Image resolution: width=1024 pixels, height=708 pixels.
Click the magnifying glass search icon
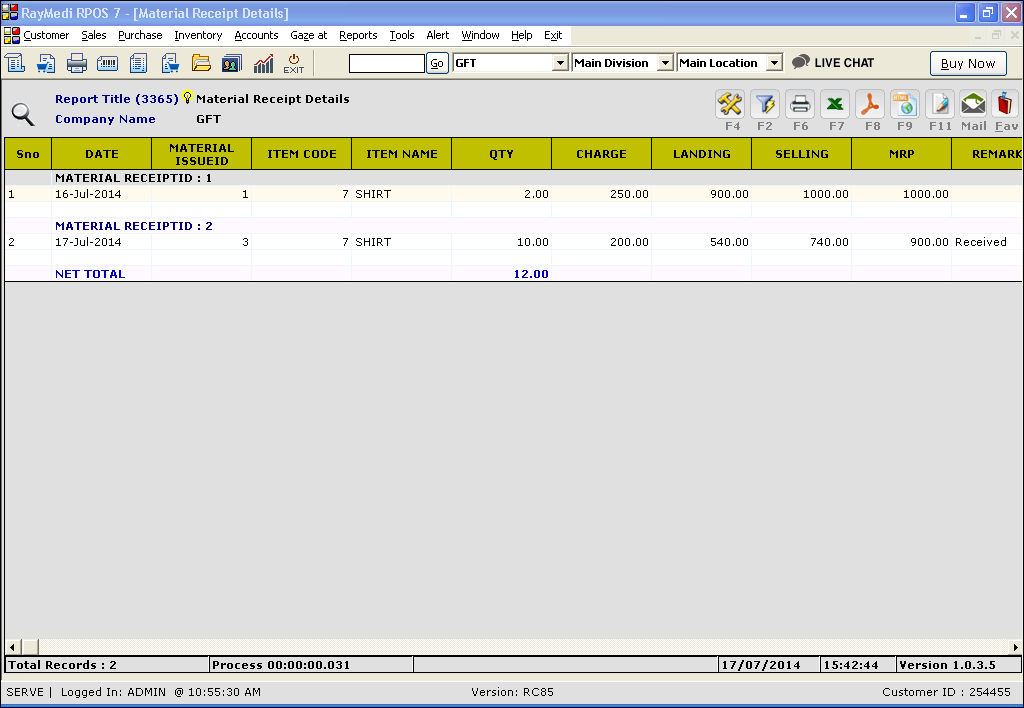22,114
